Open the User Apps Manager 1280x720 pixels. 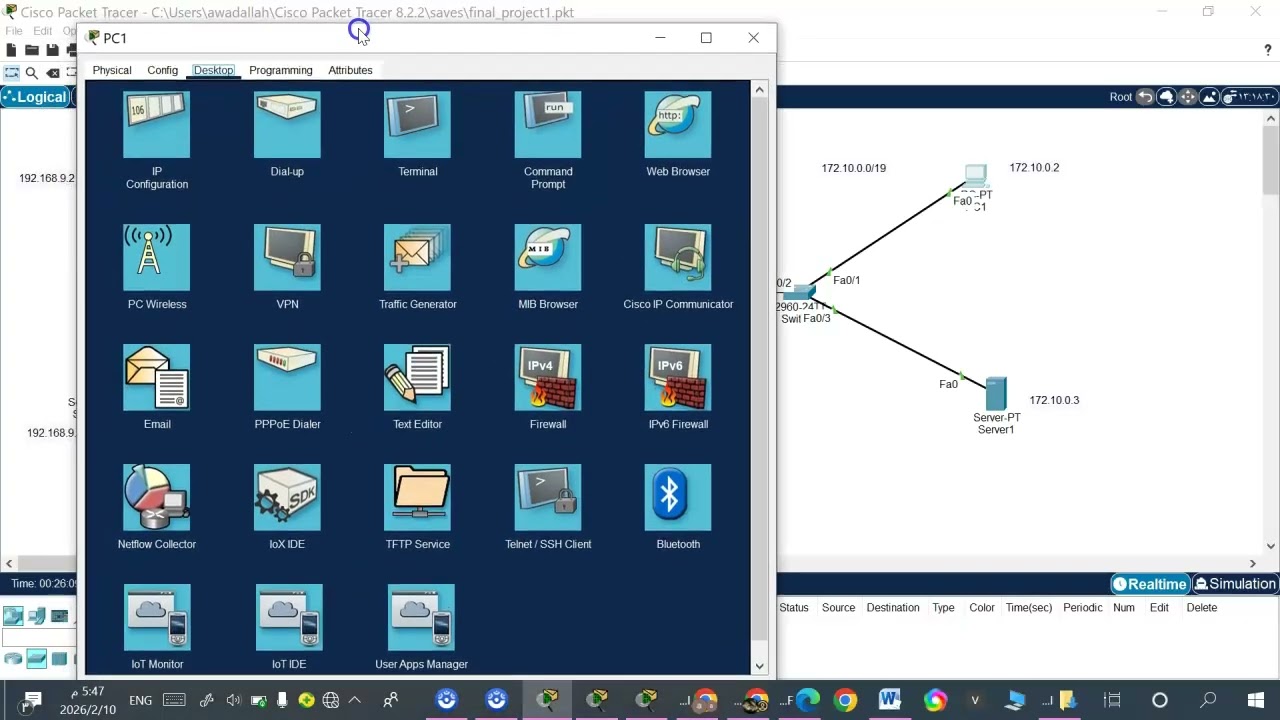pos(421,617)
